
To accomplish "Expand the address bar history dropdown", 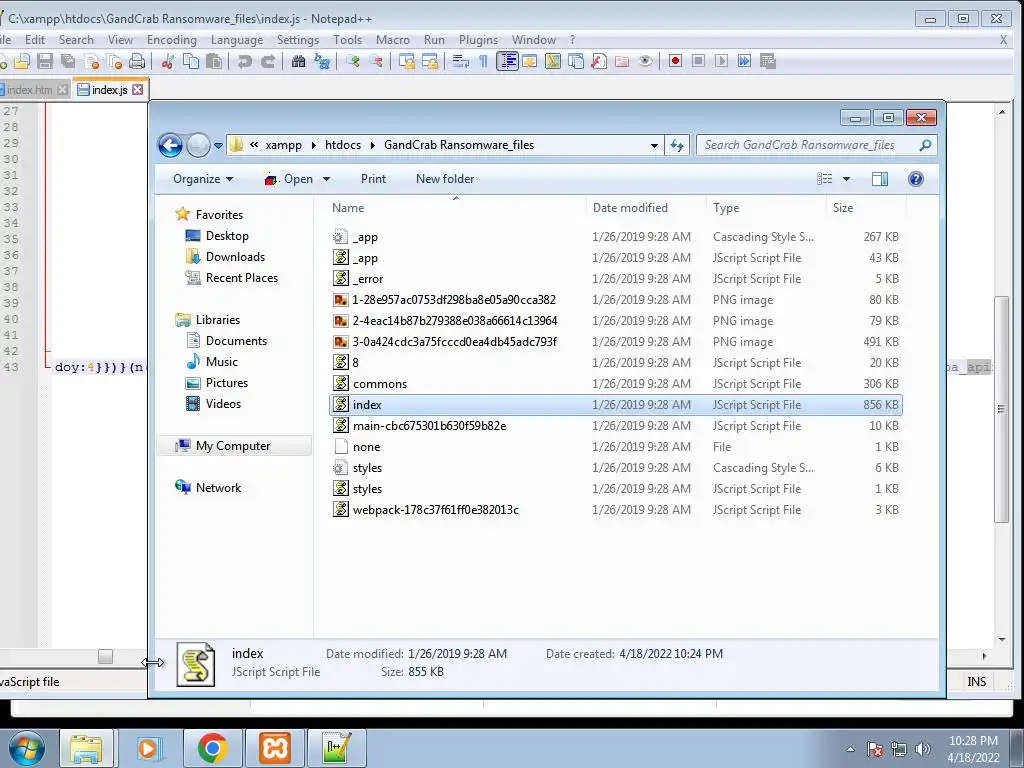I will [x=654, y=146].
